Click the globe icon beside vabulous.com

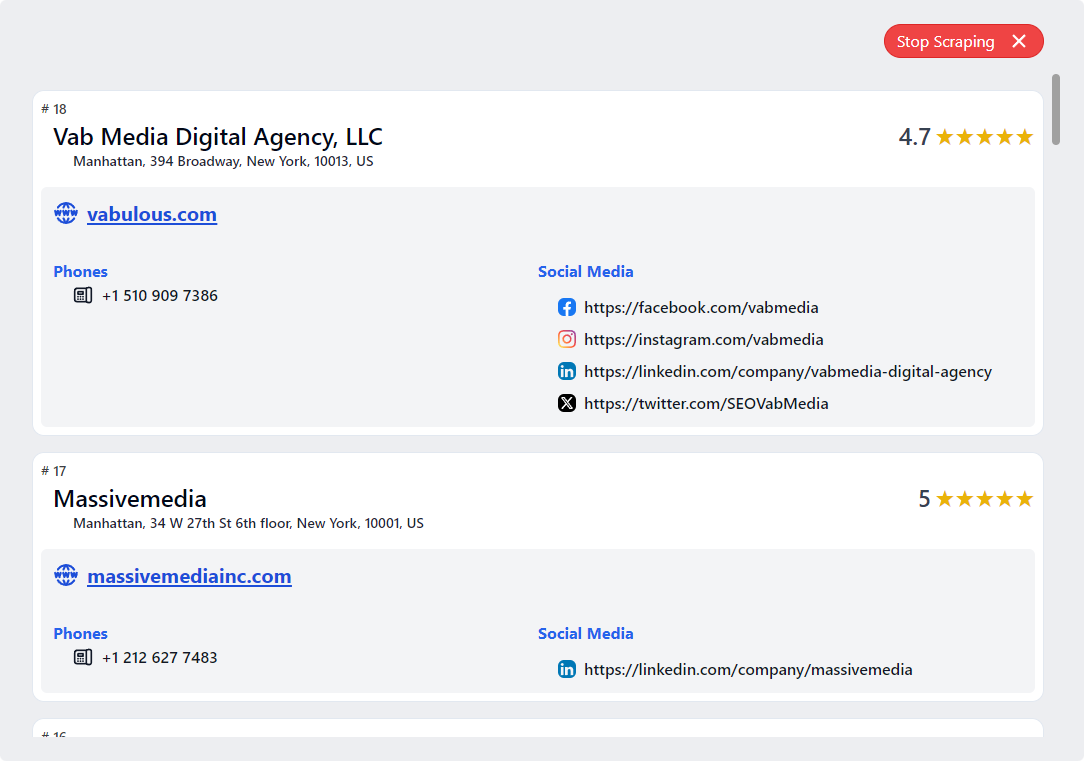point(66,214)
